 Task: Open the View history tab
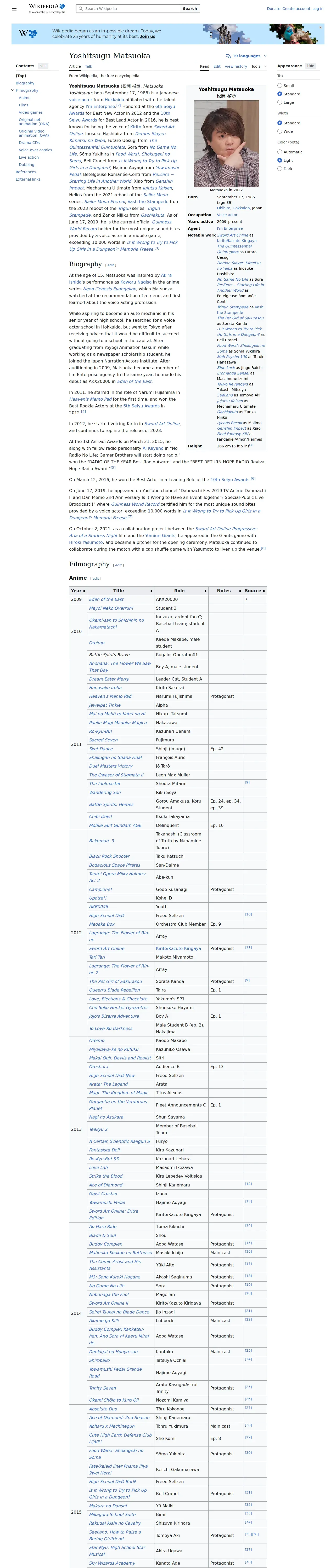[236, 66]
